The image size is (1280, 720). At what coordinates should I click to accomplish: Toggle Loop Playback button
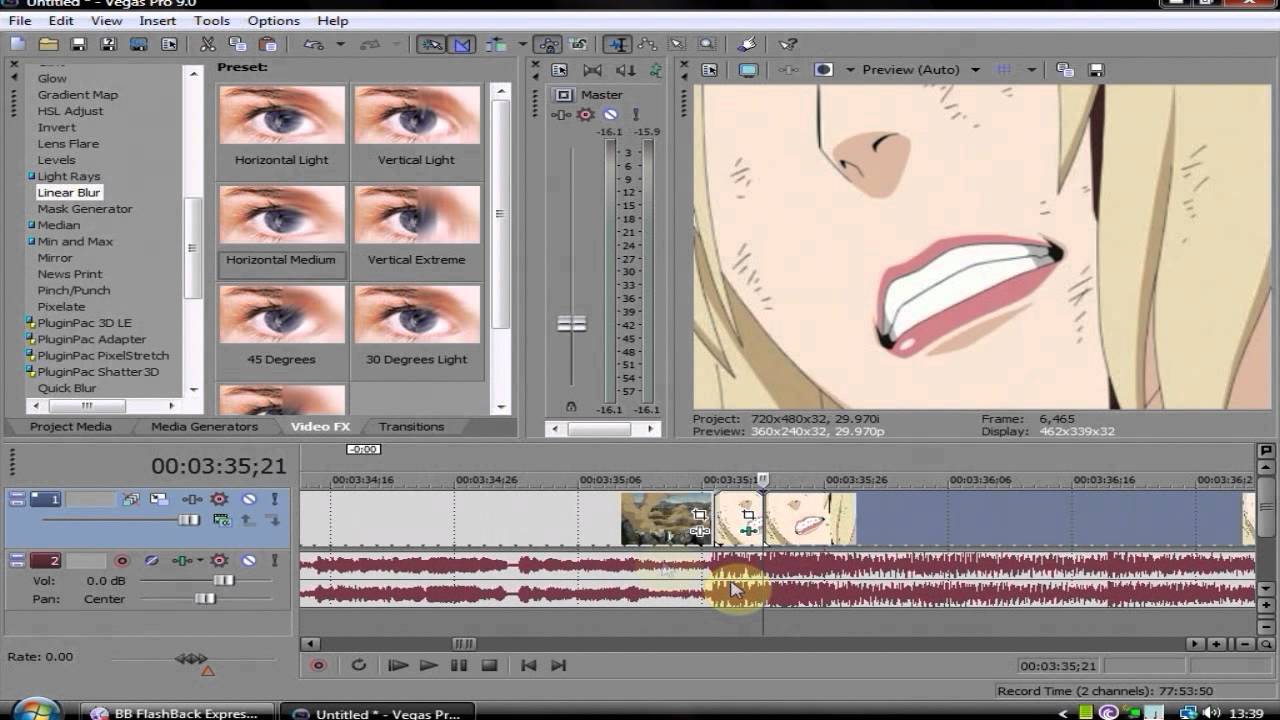[358, 665]
